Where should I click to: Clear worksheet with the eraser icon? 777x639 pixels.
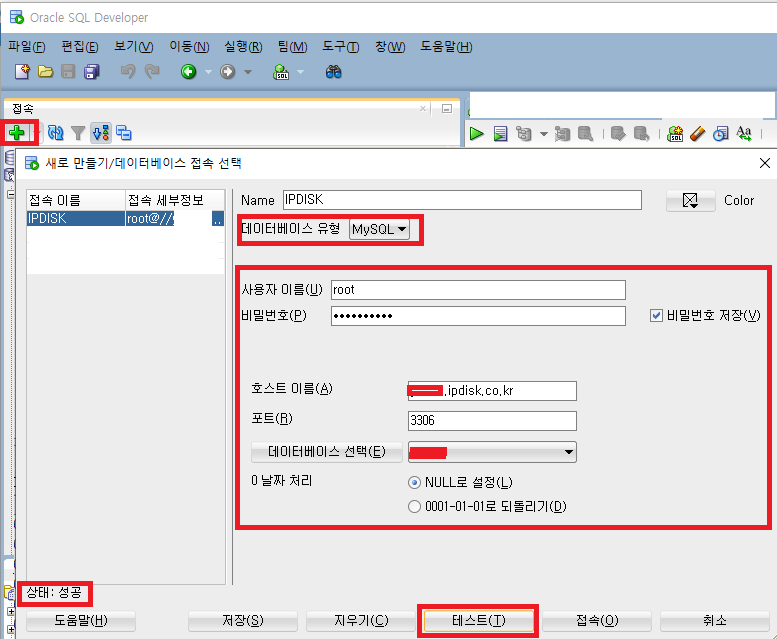click(697, 134)
